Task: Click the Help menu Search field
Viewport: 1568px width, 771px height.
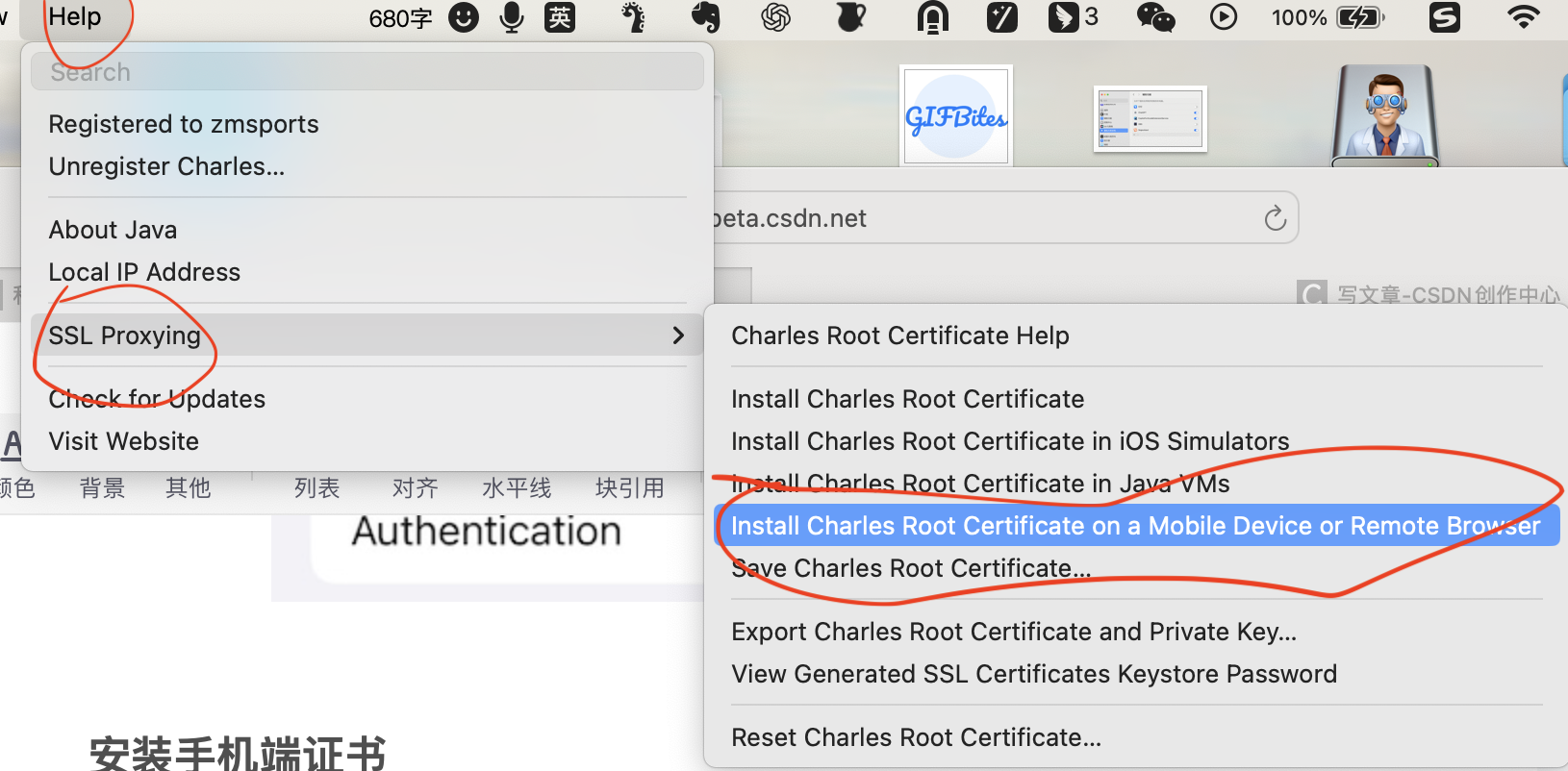Action: [367, 72]
